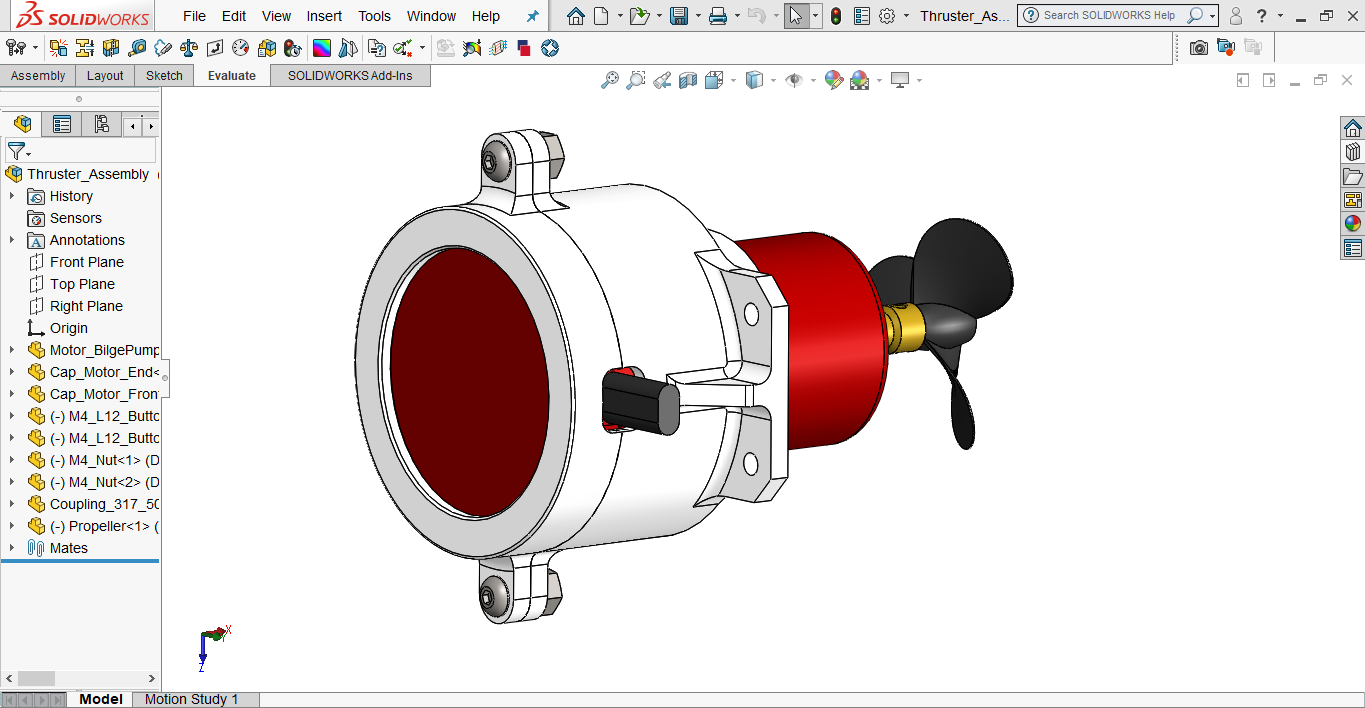Expand the Annotations node
Viewport: 1365px width, 708px height.
(12, 240)
